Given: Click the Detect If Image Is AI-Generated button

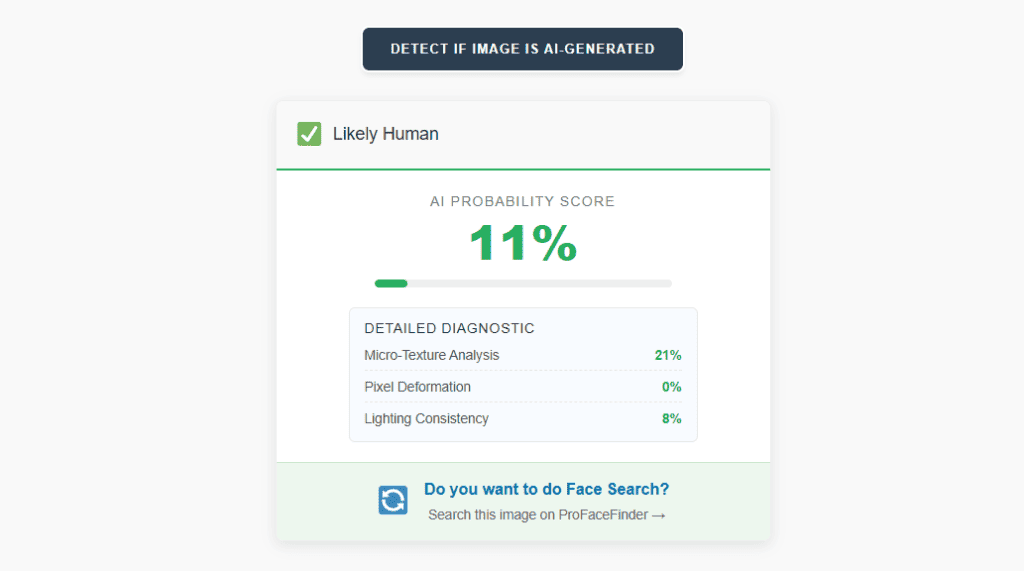Looking at the screenshot, I should 522,49.
